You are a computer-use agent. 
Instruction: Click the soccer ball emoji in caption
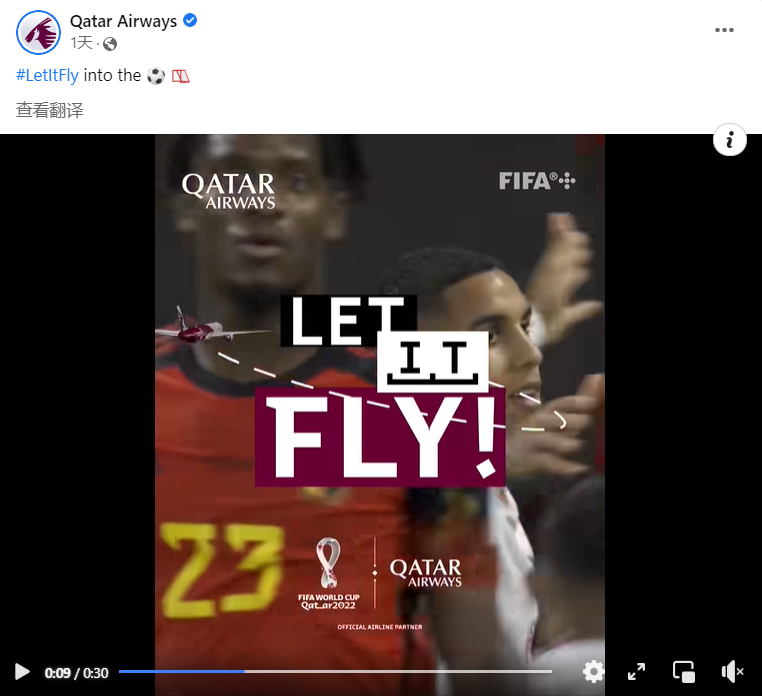pyautogui.click(x=156, y=76)
